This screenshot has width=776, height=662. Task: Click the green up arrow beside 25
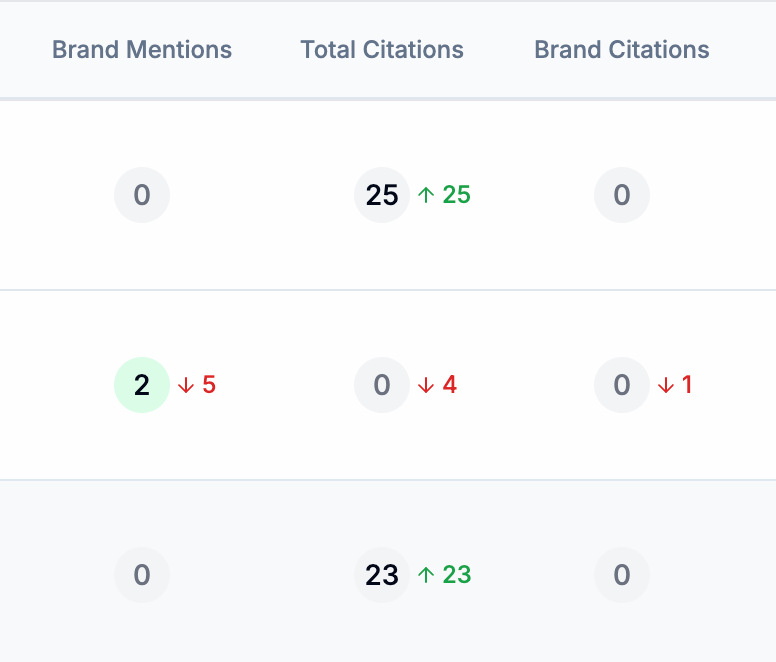coord(426,195)
